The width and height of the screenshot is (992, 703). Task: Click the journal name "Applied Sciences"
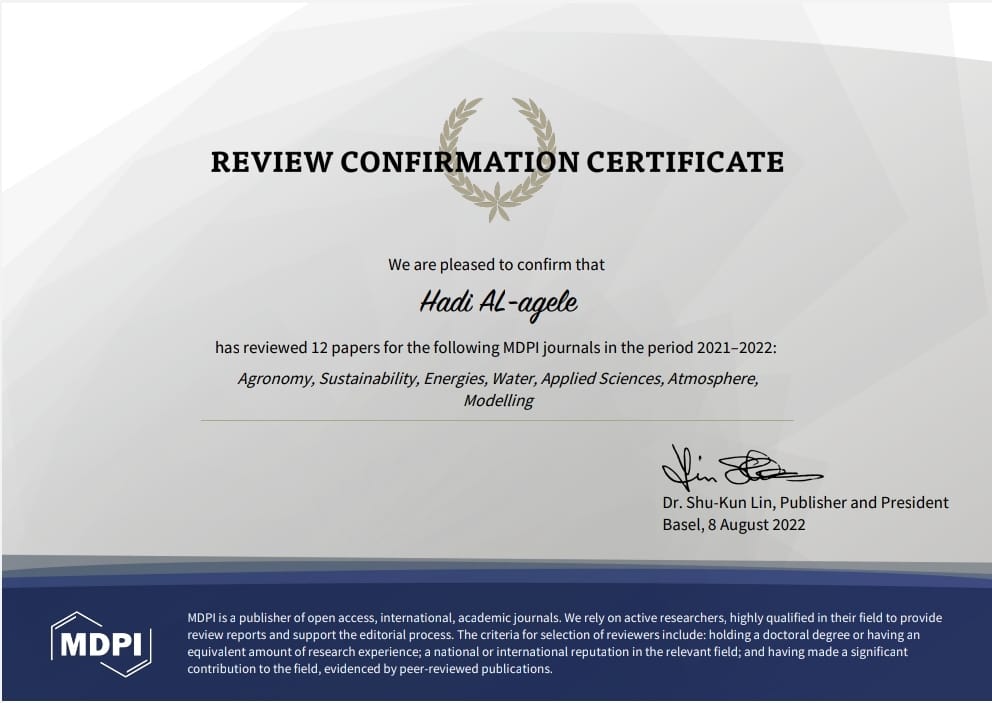602,378
